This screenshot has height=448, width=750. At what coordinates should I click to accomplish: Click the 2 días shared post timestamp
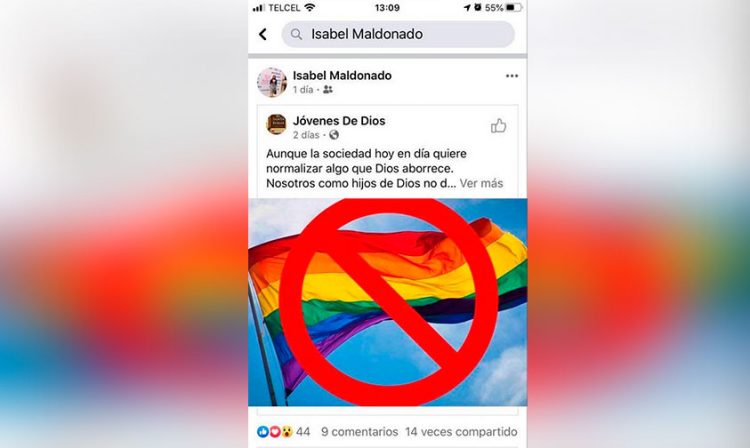306,135
